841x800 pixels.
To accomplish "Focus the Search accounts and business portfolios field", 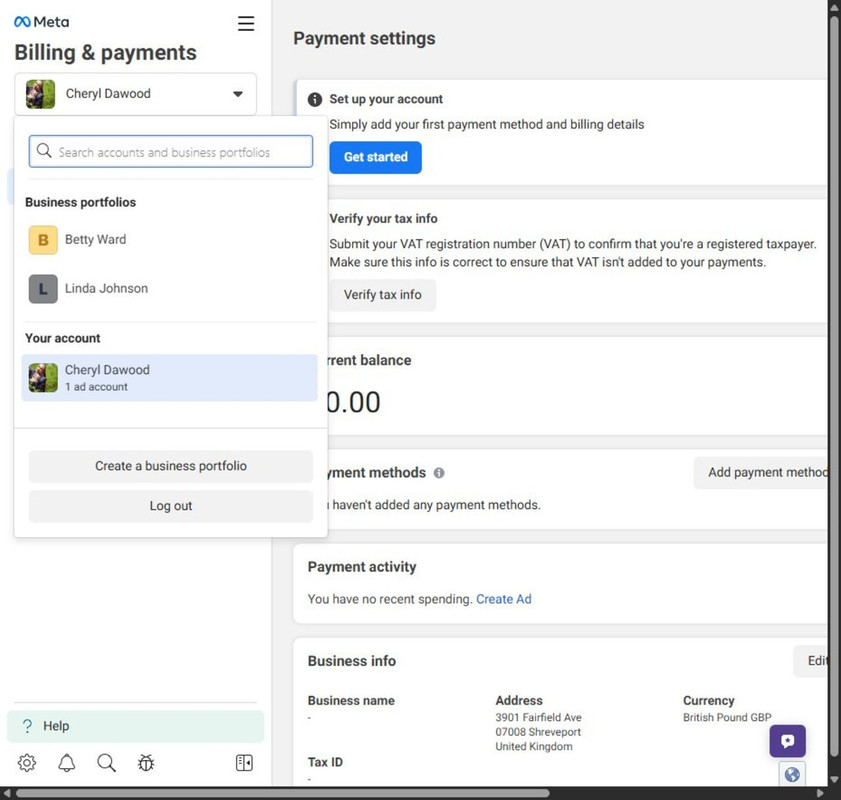I will coord(171,152).
